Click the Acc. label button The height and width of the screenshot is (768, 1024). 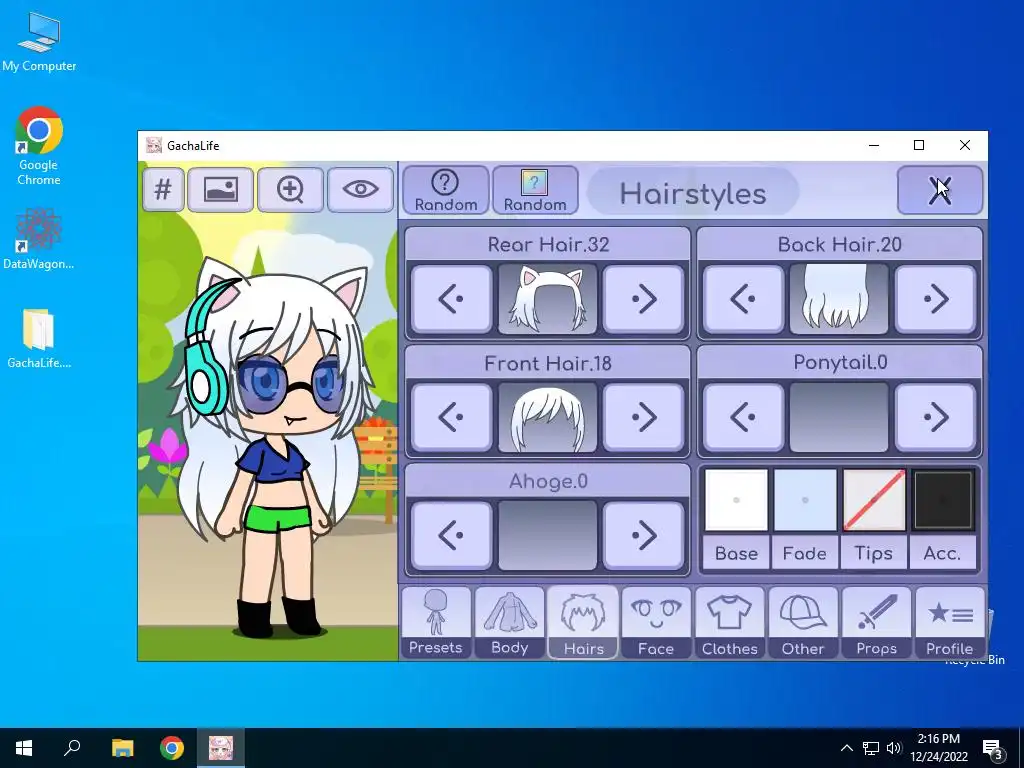[x=942, y=553]
